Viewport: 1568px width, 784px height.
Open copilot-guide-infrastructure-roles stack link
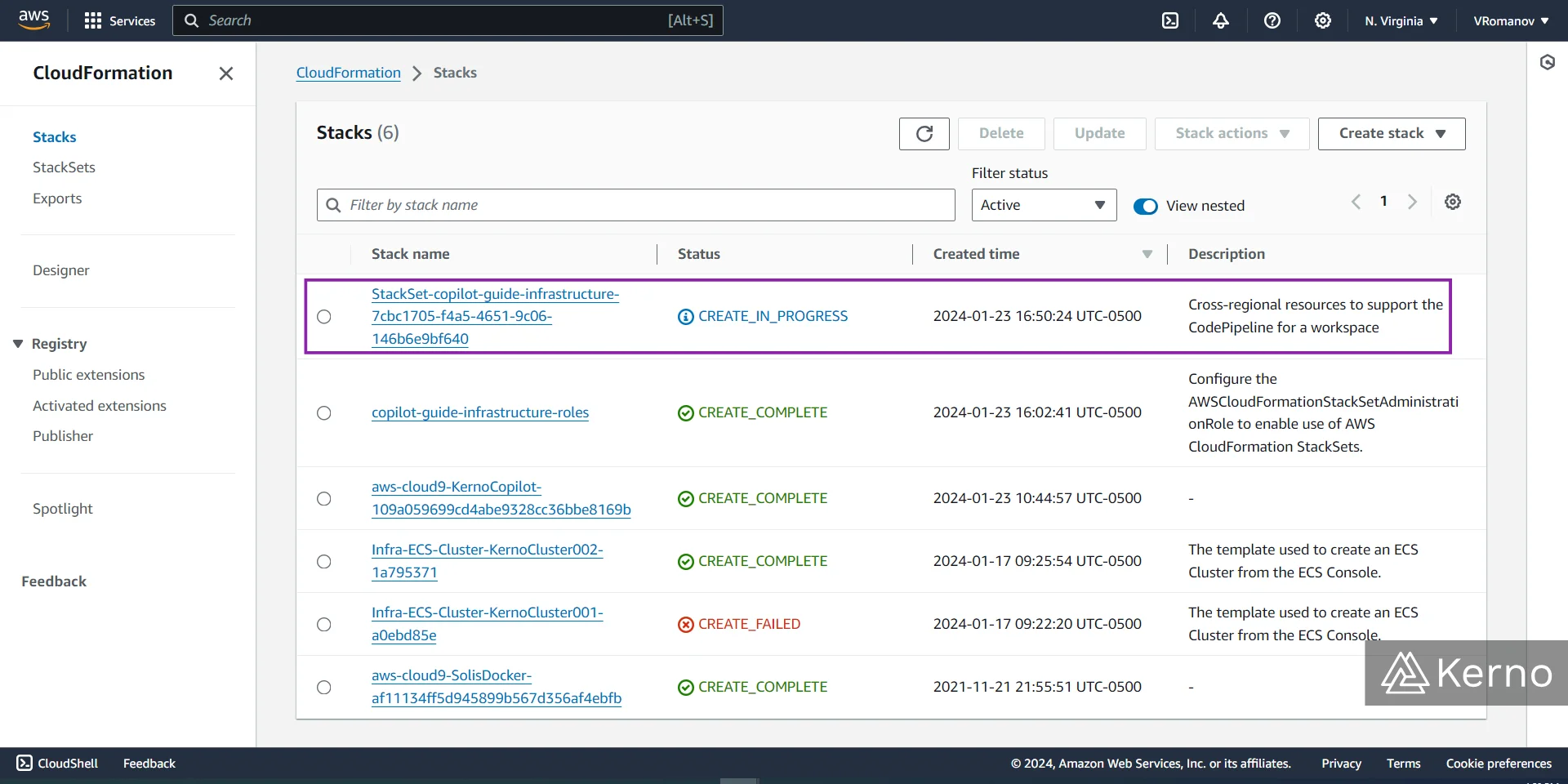[480, 413]
